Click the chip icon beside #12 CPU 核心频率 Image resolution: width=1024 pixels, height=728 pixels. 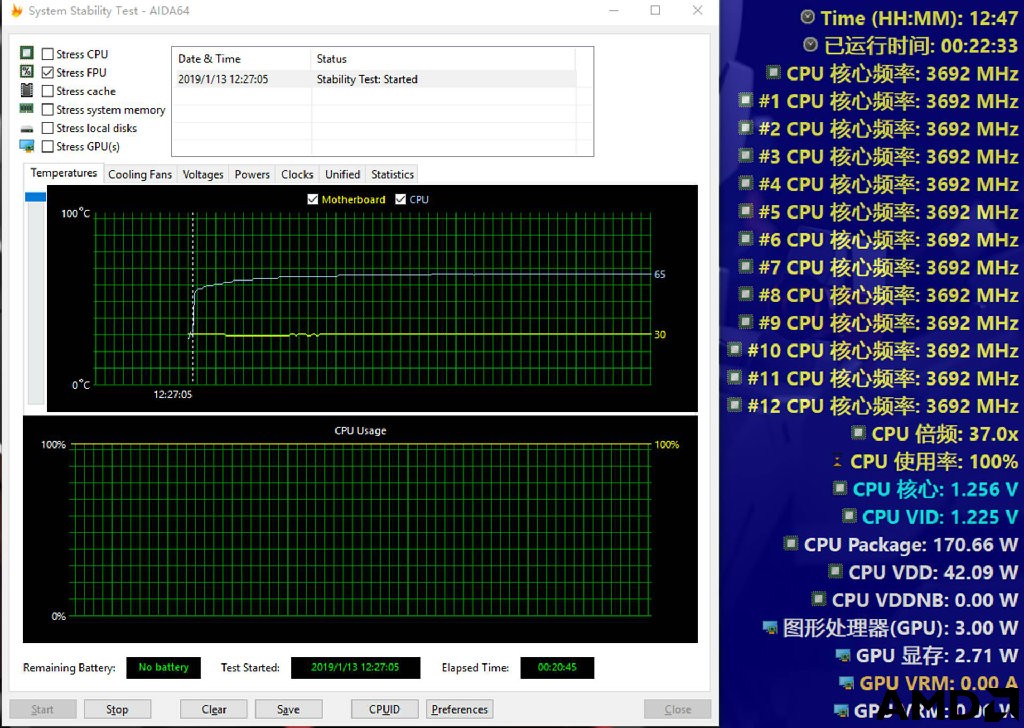(735, 405)
